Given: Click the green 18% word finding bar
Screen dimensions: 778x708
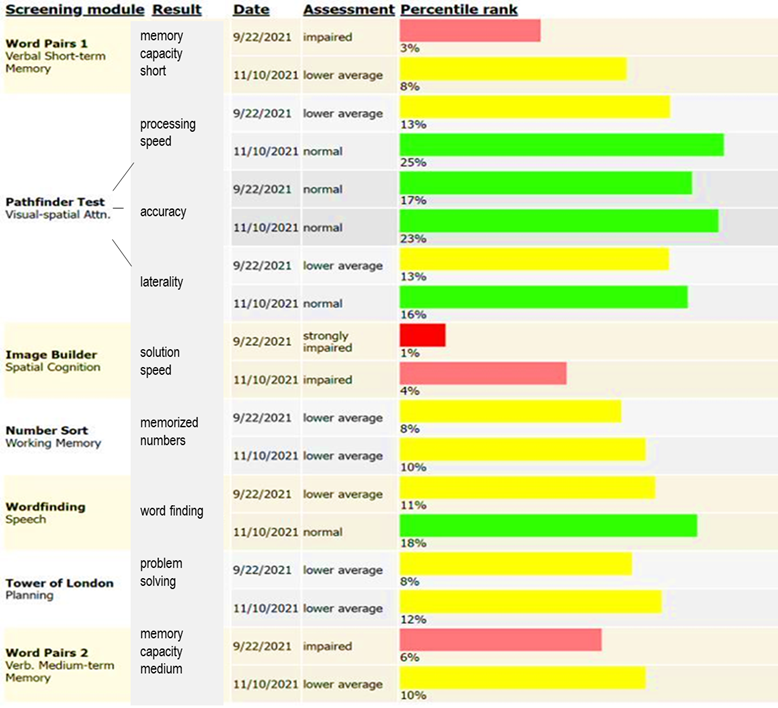Looking at the screenshot, I should pos(548,525).
